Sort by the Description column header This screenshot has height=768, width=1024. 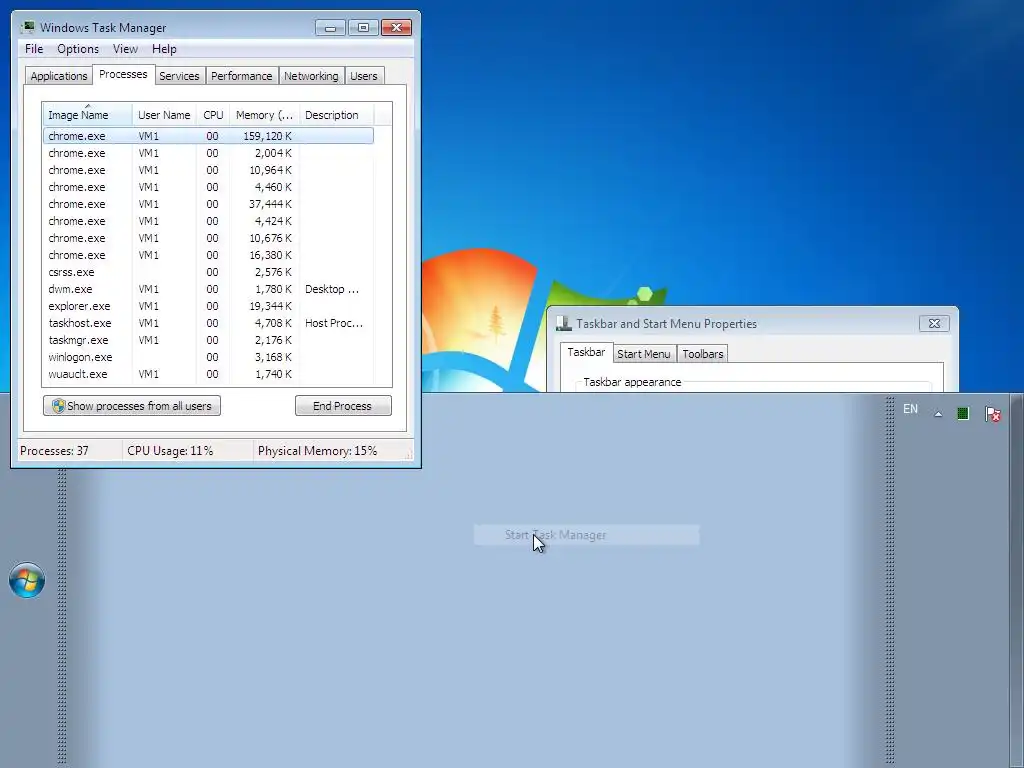click(x=337, y=115)
